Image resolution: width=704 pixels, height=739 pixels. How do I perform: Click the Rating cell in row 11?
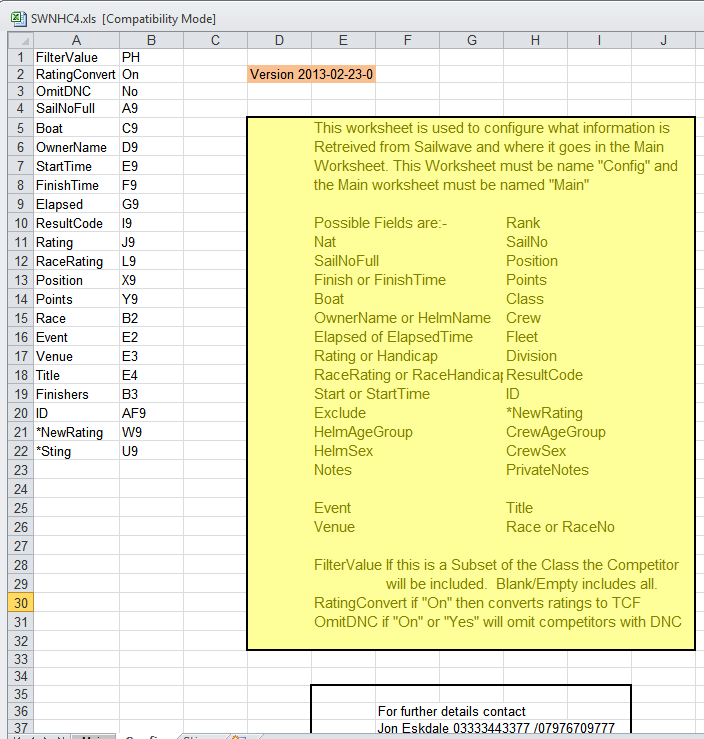coord(76,242)
